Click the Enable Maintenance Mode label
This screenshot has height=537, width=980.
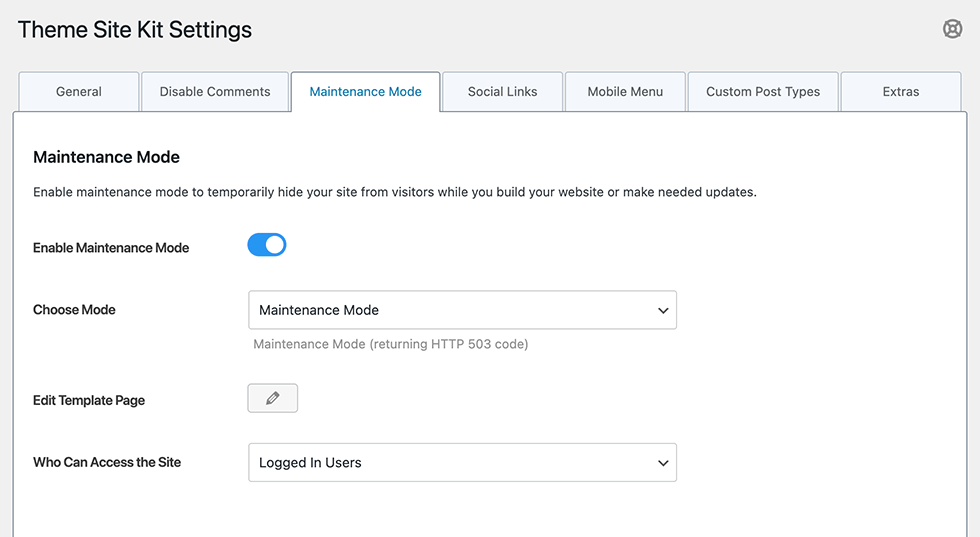111,248
